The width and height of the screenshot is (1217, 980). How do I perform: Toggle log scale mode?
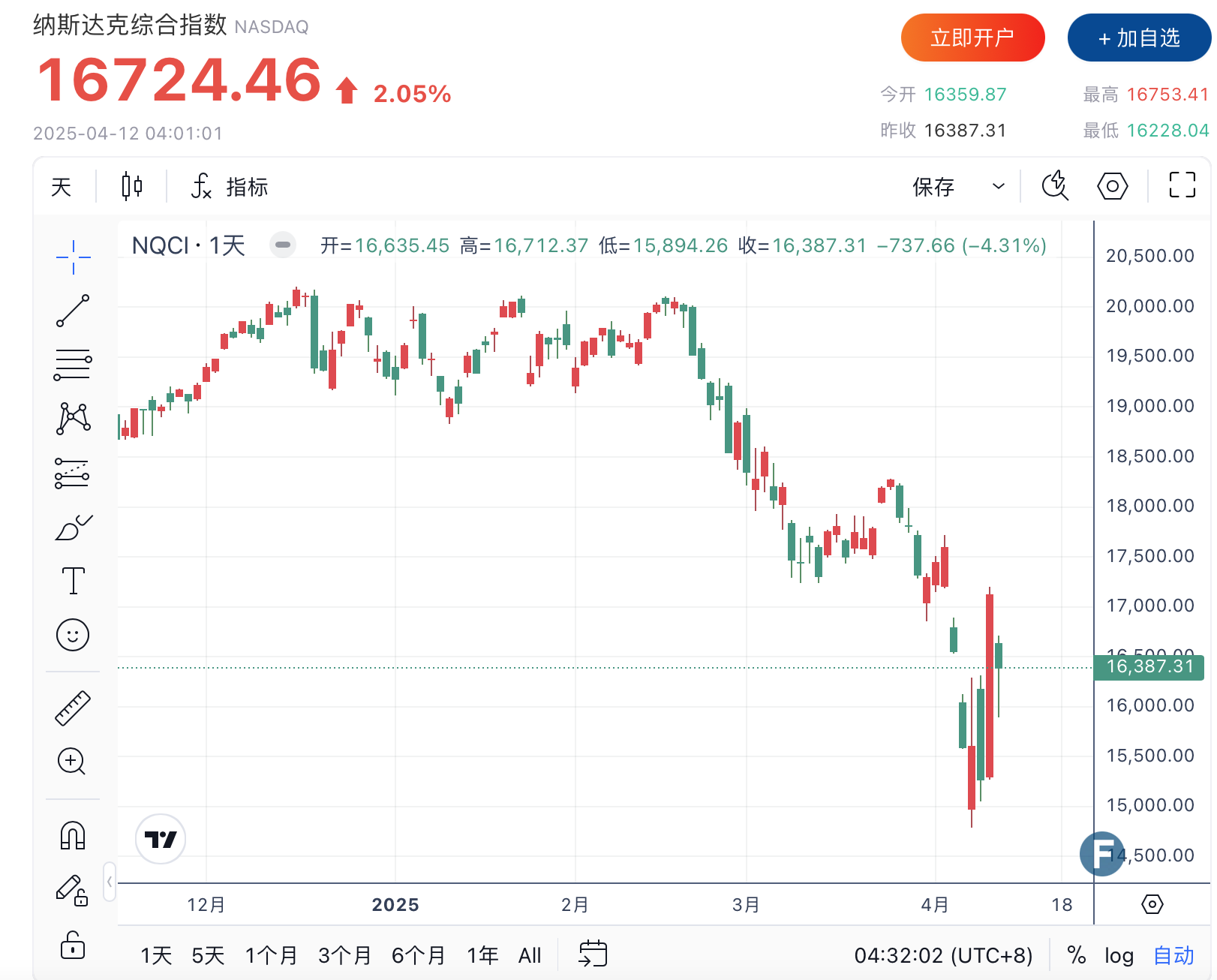1119,955
